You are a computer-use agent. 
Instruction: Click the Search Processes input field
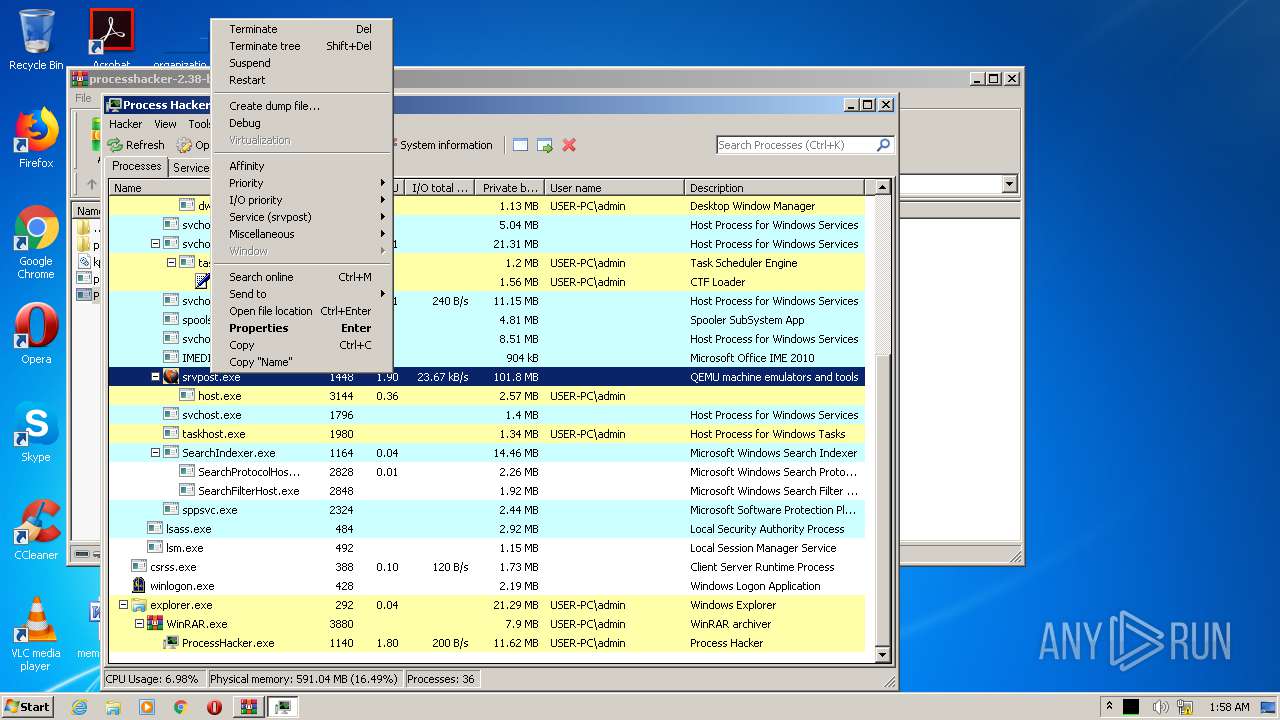point(796,145)
